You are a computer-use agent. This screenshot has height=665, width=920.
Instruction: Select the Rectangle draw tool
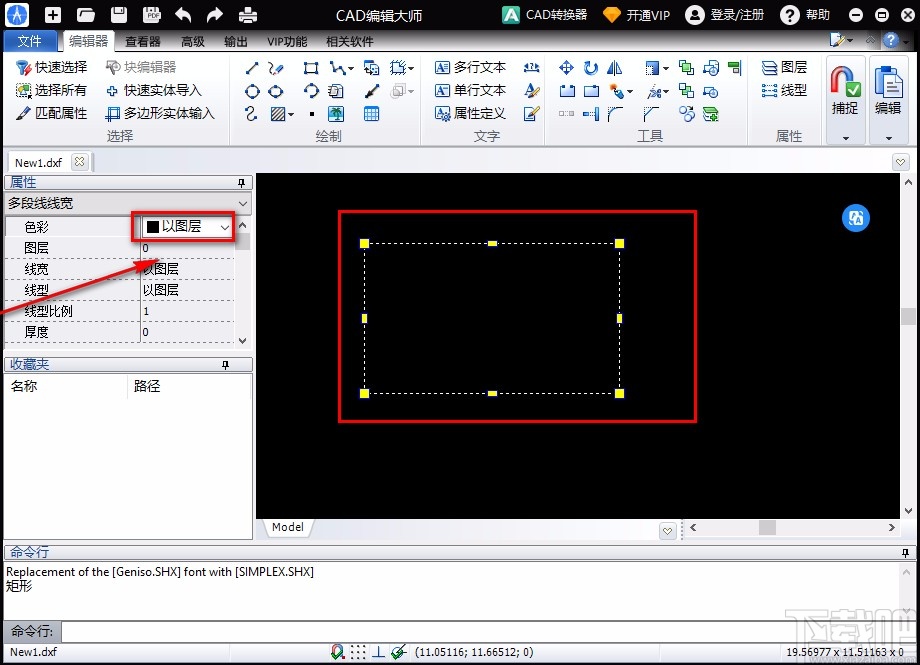311,68
